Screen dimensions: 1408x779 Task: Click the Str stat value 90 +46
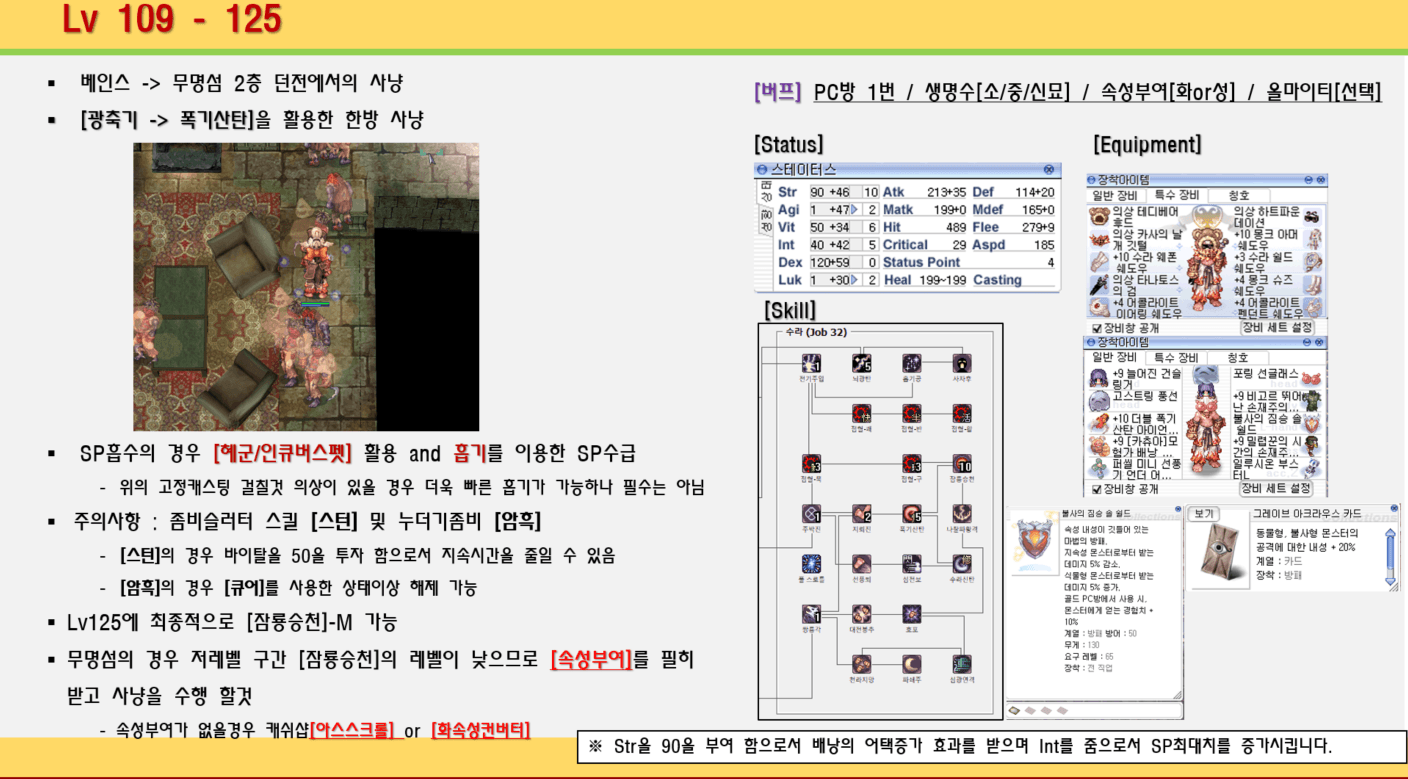click(x=831, y=192)
